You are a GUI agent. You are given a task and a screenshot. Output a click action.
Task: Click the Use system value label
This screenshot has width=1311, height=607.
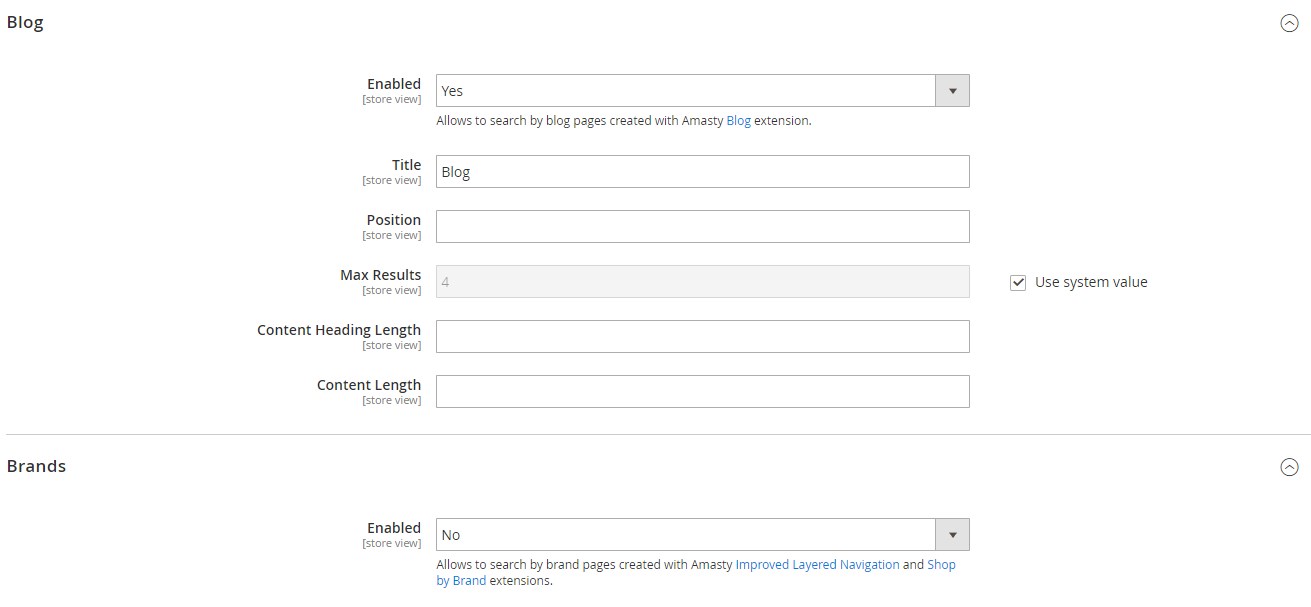pyautogui.click(x=1091, y=283)
